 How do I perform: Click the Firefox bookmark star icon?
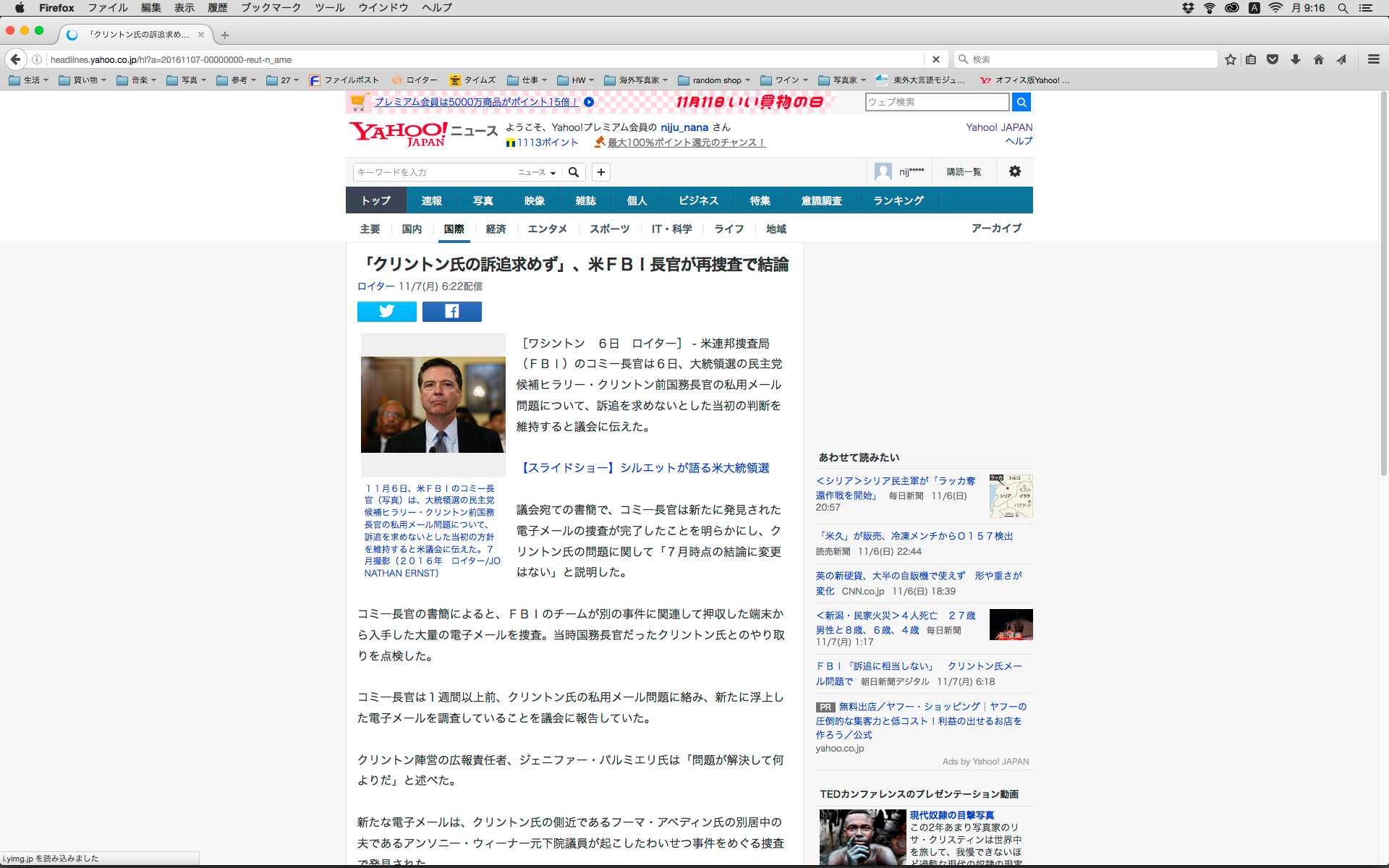(x=1230, y=59)
